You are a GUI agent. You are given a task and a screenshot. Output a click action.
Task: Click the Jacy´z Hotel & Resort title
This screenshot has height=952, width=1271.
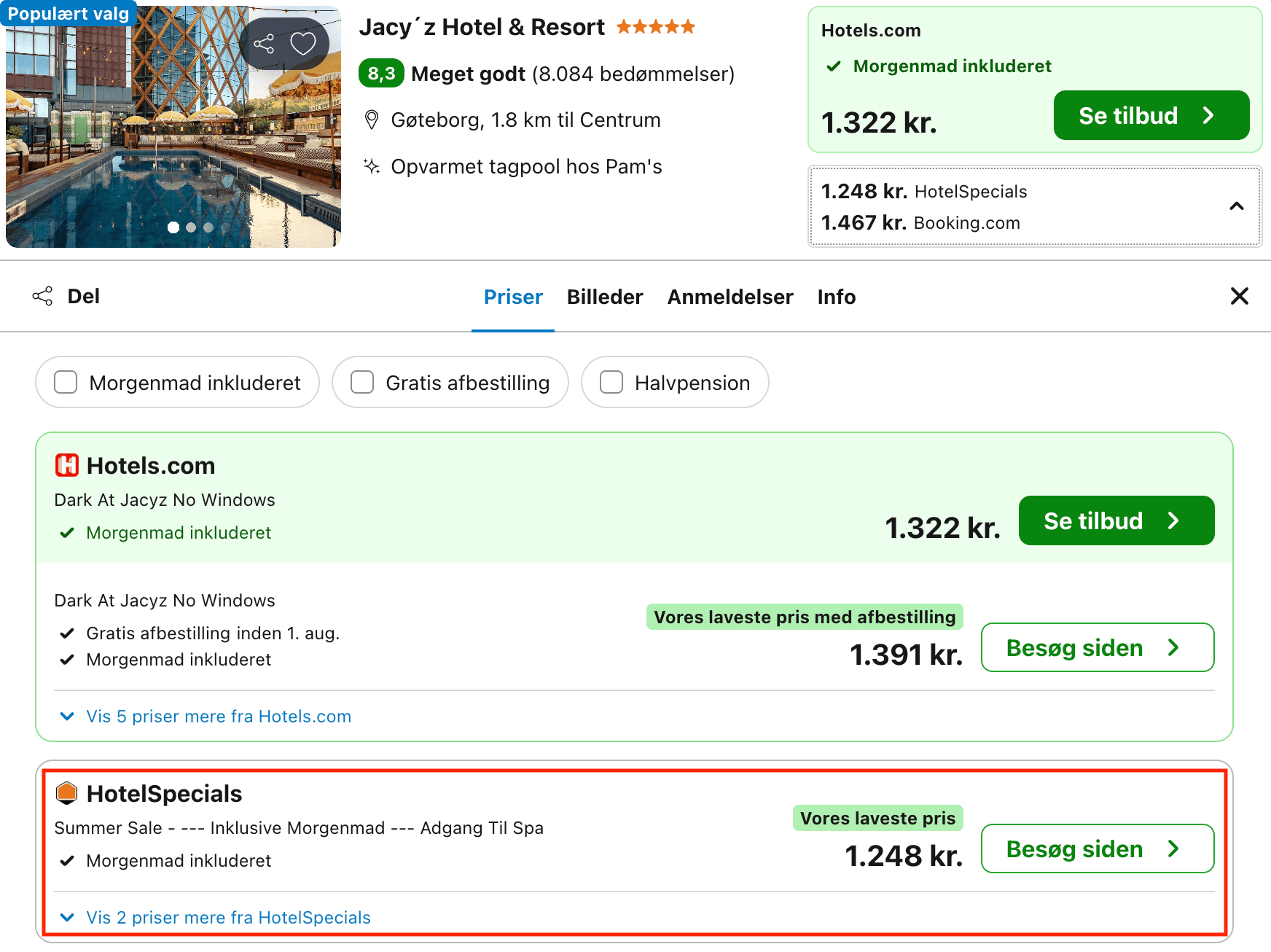click(x=482, y=27)
